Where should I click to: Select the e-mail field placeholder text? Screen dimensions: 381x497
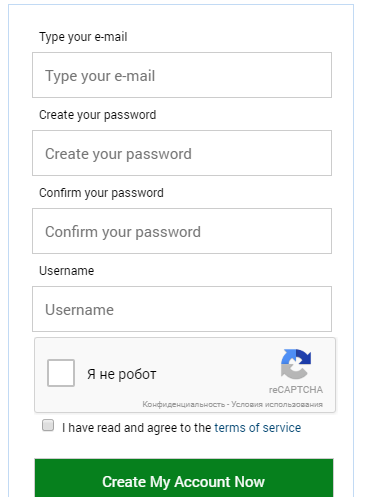(x=100, y=76)
